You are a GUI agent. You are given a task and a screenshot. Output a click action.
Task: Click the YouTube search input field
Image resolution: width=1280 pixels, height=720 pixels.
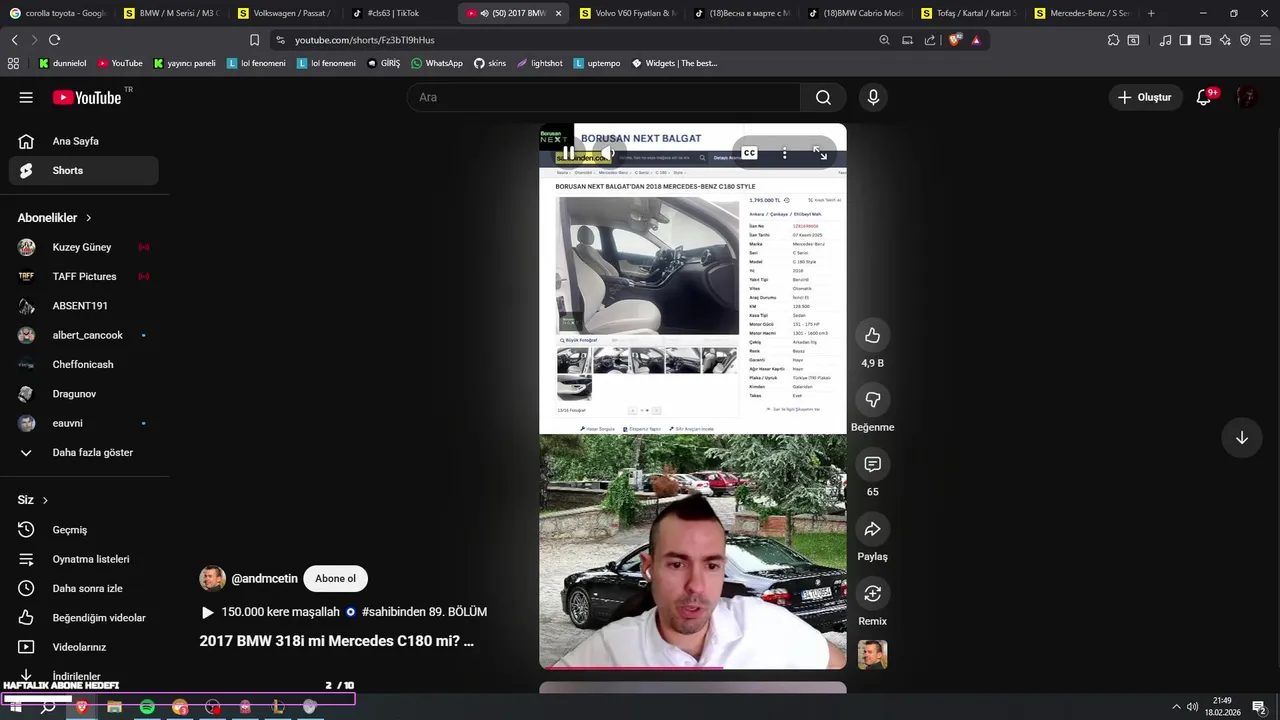click(x=603, y=97)
